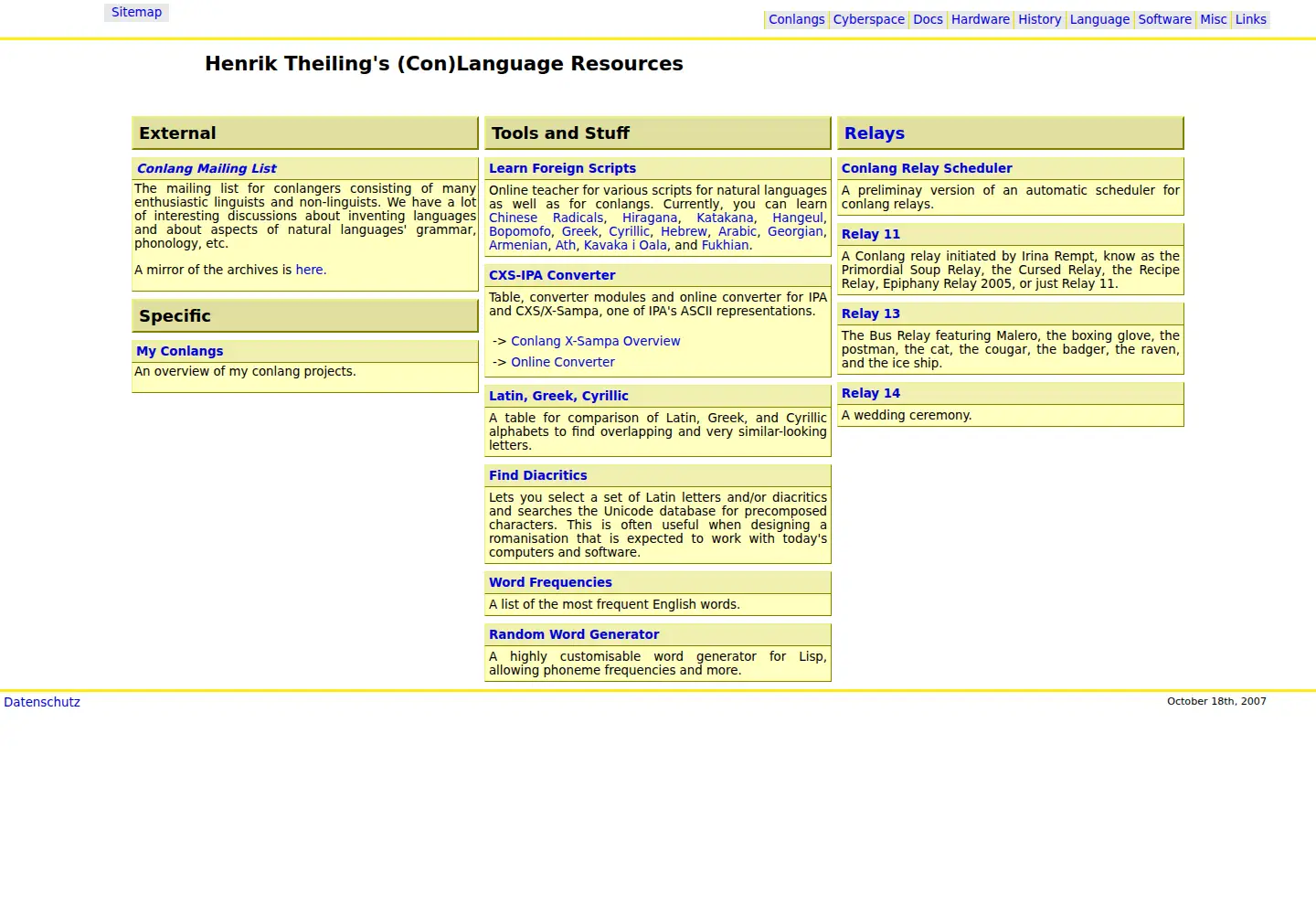Open Learn Foreign Scripts
The height and width of the screenshot is (914, 1316).
click(562, 168)
